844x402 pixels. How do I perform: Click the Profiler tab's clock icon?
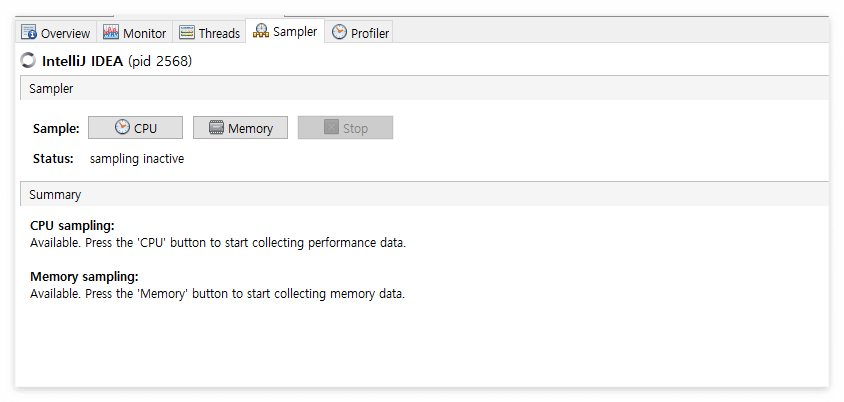coord(339,32)
